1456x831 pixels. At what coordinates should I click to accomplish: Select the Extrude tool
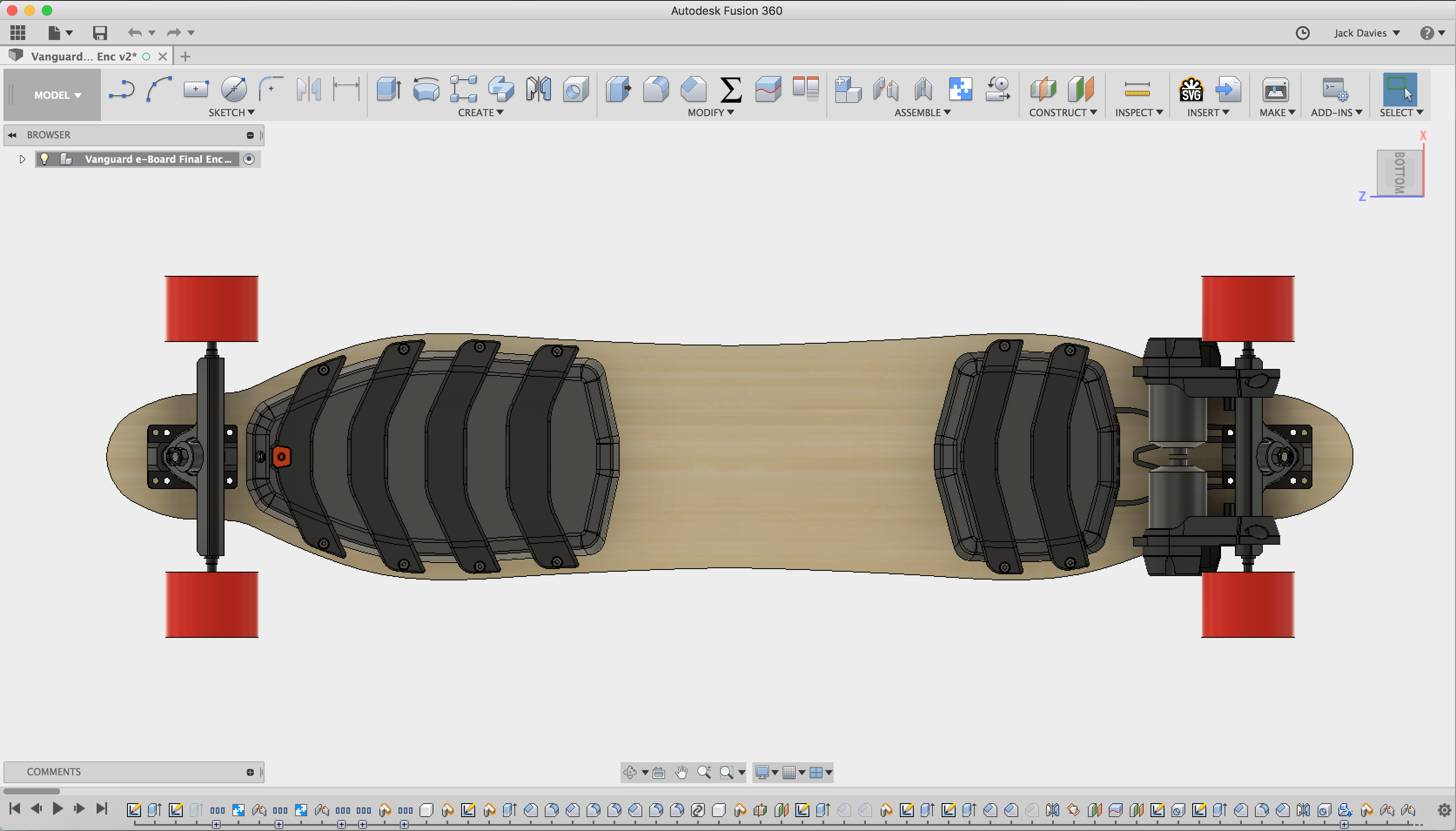tap(389, 88)
